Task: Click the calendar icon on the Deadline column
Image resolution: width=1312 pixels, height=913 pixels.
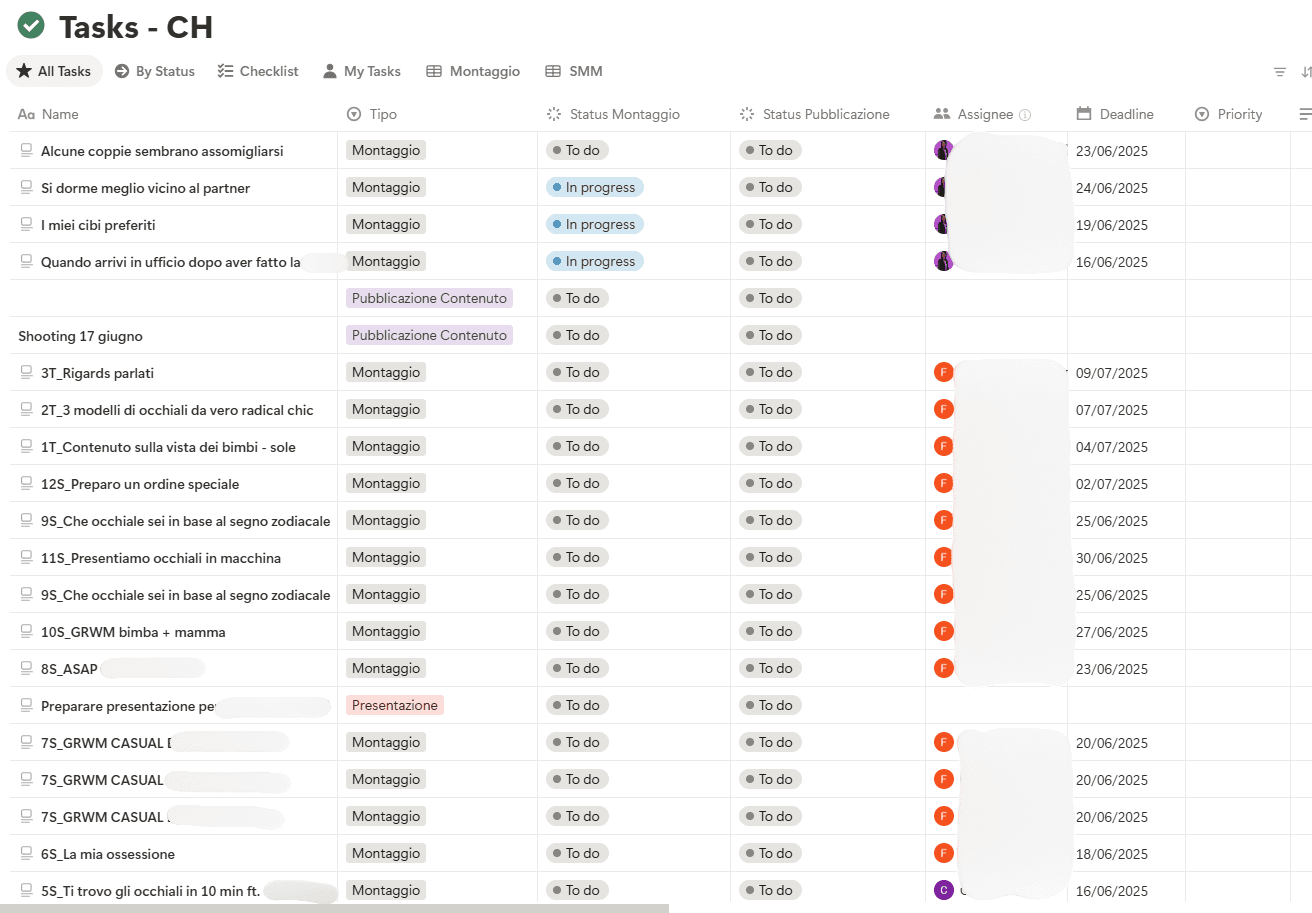Action: pyautogui.click(x=1084, y=114)
